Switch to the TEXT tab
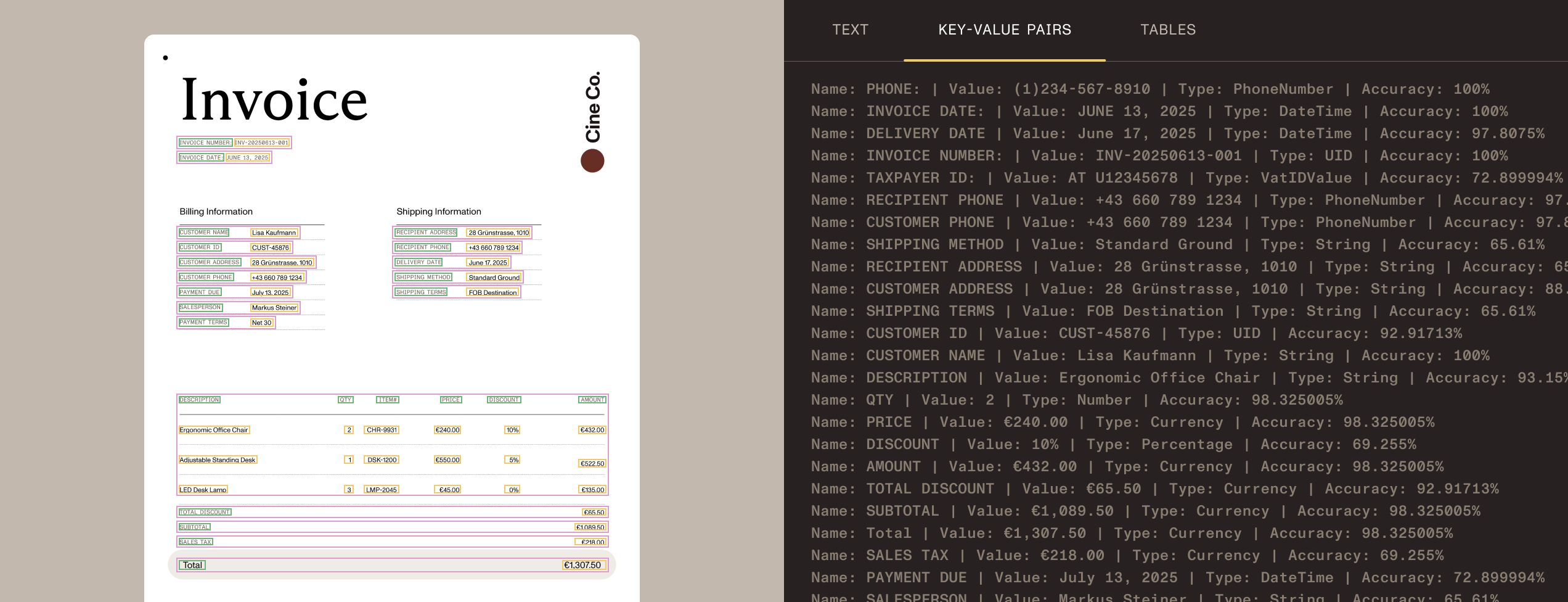The image size is (1568, 602). pos(850,30)
